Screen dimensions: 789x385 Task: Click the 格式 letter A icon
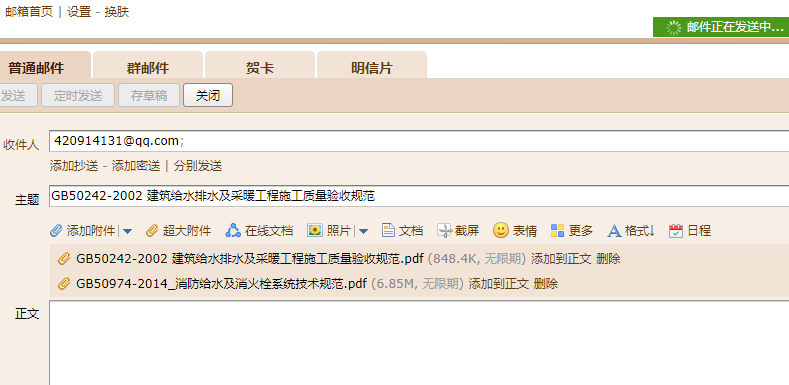click(x=614, y=231)
